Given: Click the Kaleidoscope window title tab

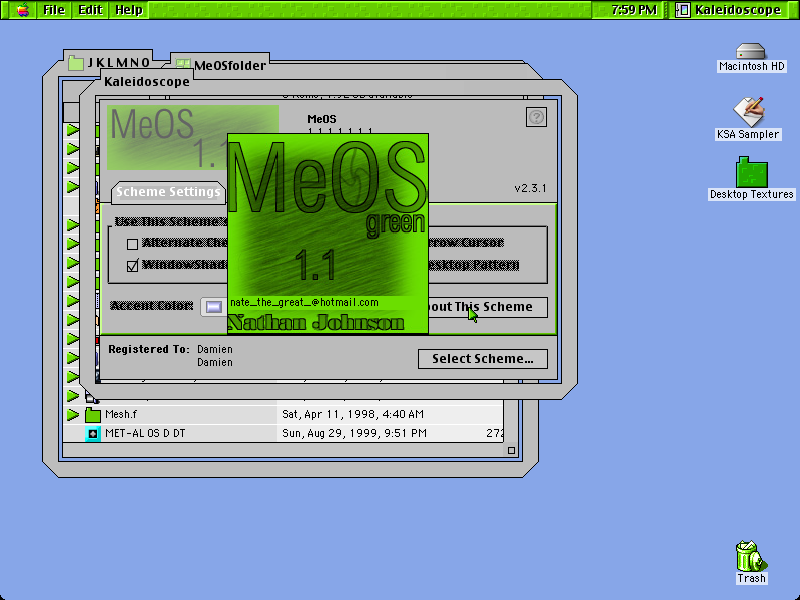Looking at the screenshot, I should (x=146, y=82).
